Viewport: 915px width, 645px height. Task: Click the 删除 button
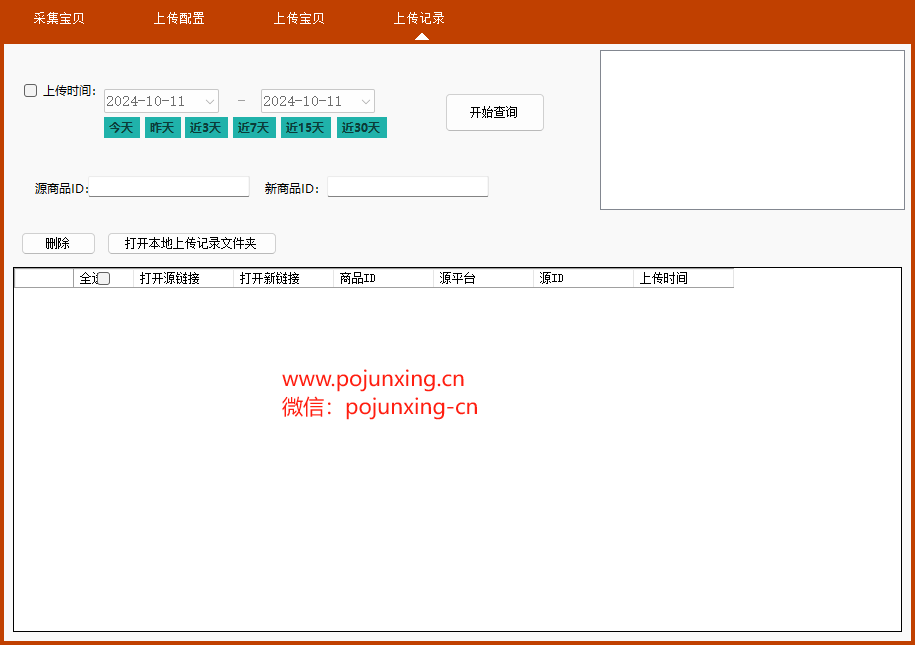pyautogui.click(x=58, y=243)
